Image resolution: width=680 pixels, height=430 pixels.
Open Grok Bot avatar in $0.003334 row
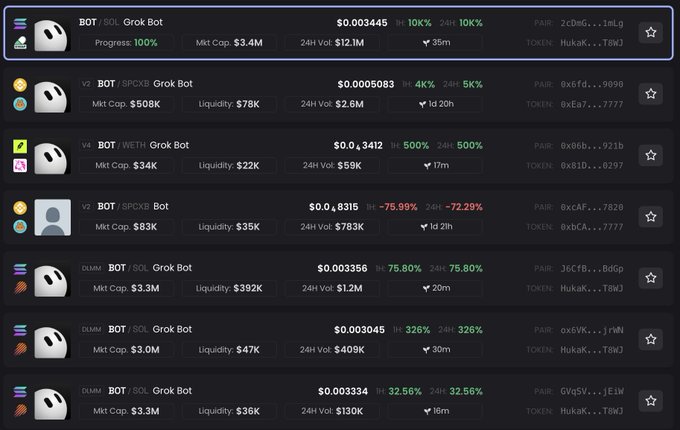(52, 403)
